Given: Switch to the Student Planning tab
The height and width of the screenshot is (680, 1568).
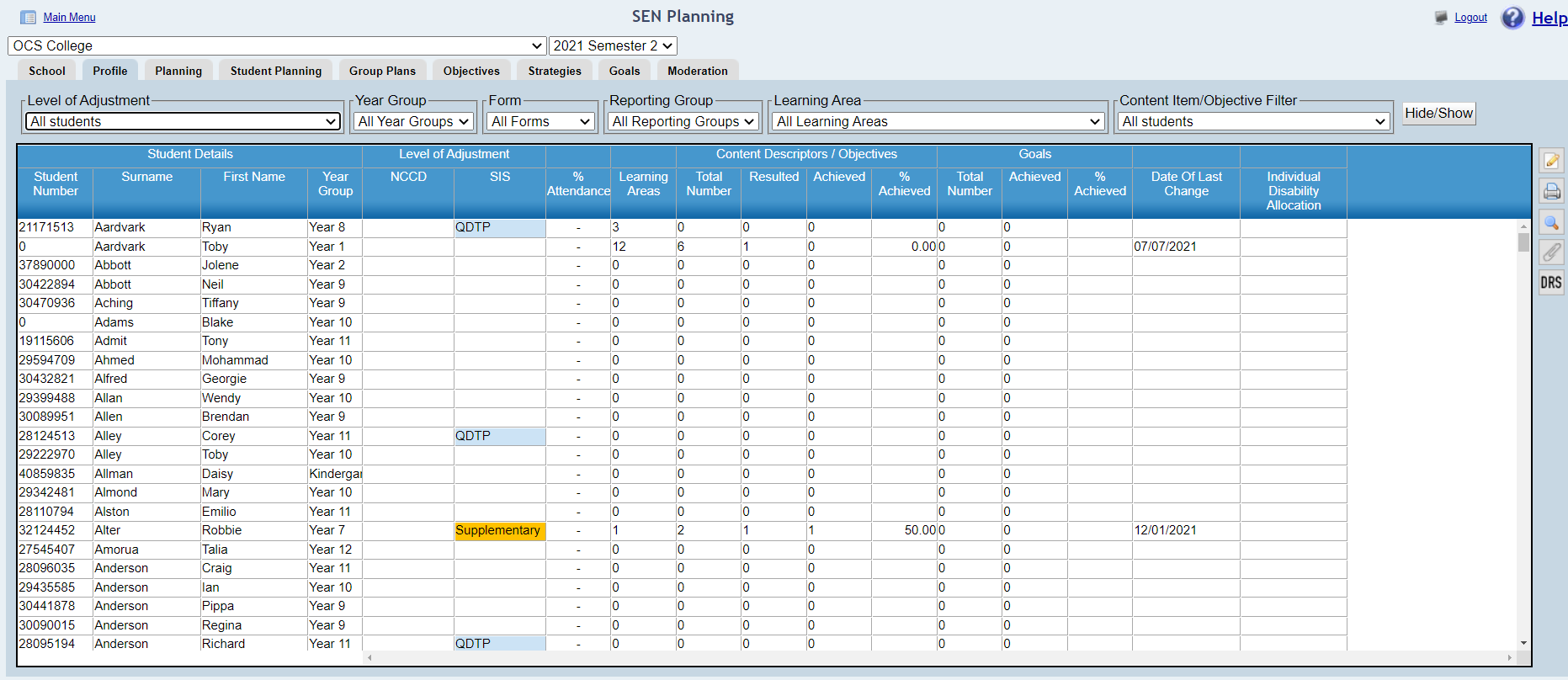Looking at the screenshot, I should pos(276,72).
